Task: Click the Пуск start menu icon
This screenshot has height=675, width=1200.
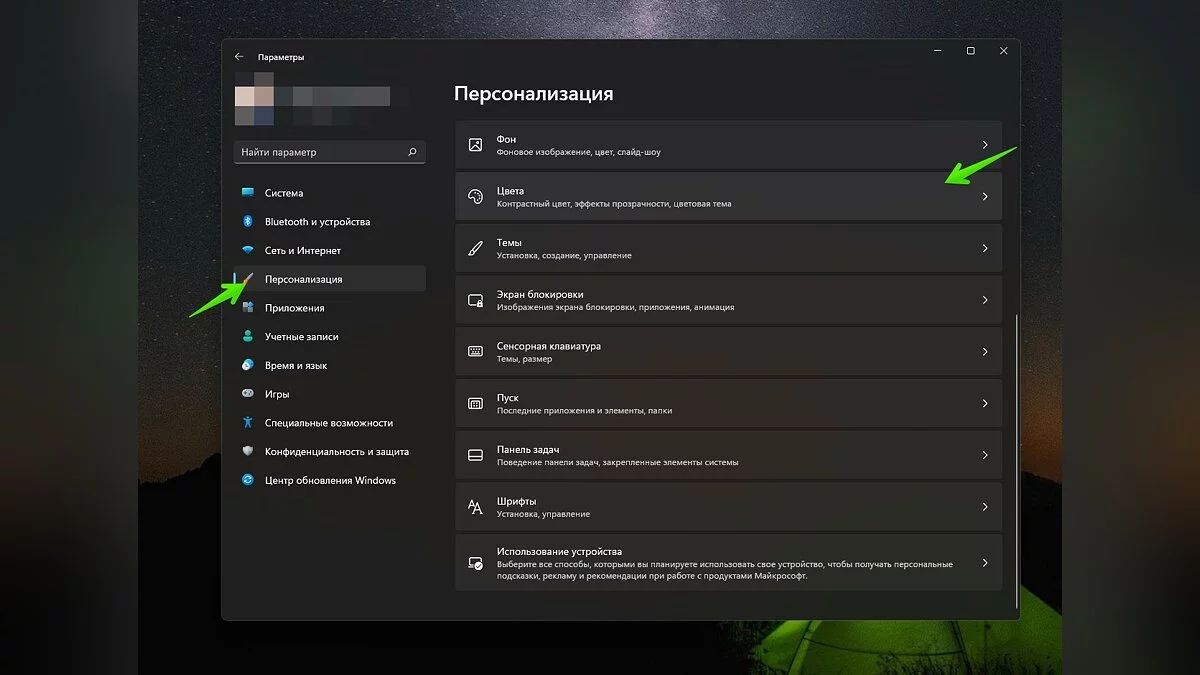Action: point(476,403)
